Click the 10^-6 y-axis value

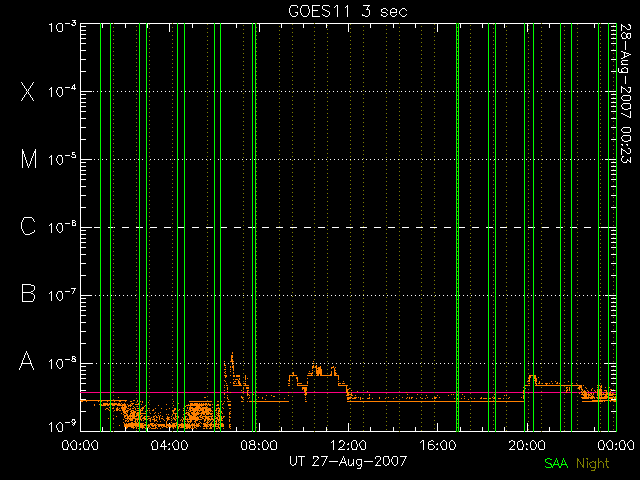tap(62, 227)
